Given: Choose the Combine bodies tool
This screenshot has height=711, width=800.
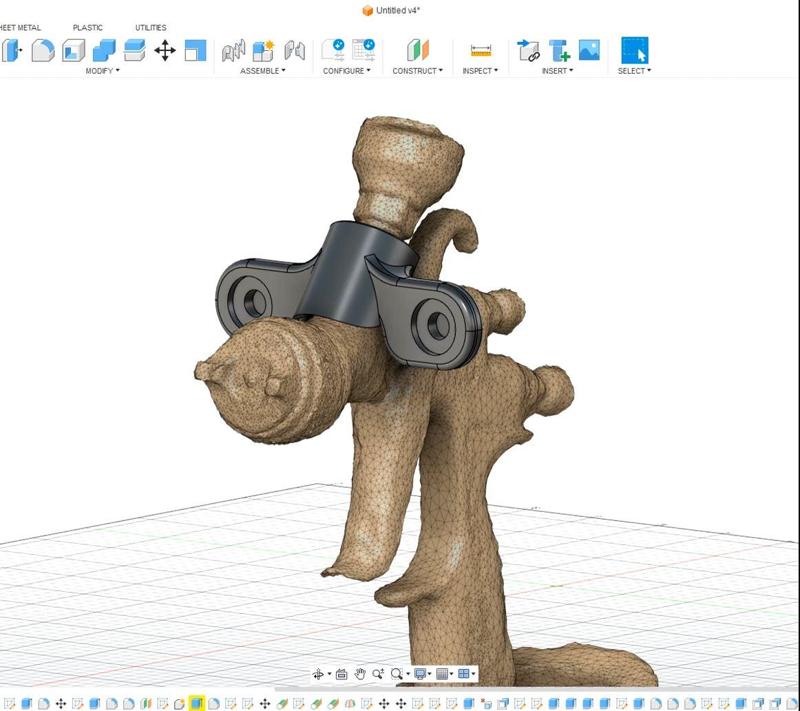Looking at the screenshot, I should pyautogui.click(x=104, y=50).
